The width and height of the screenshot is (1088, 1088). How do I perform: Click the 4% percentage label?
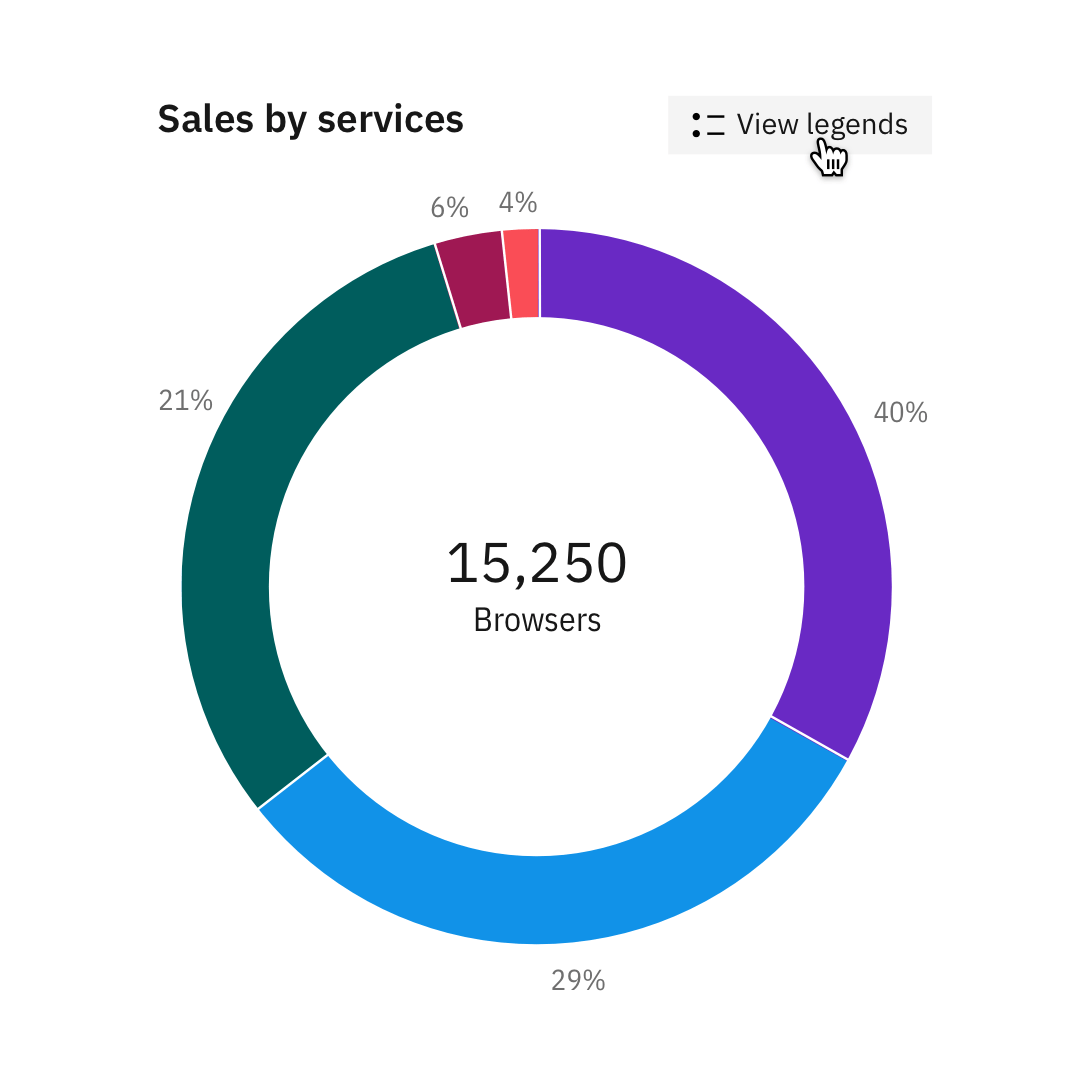click(x=518, y=203)
